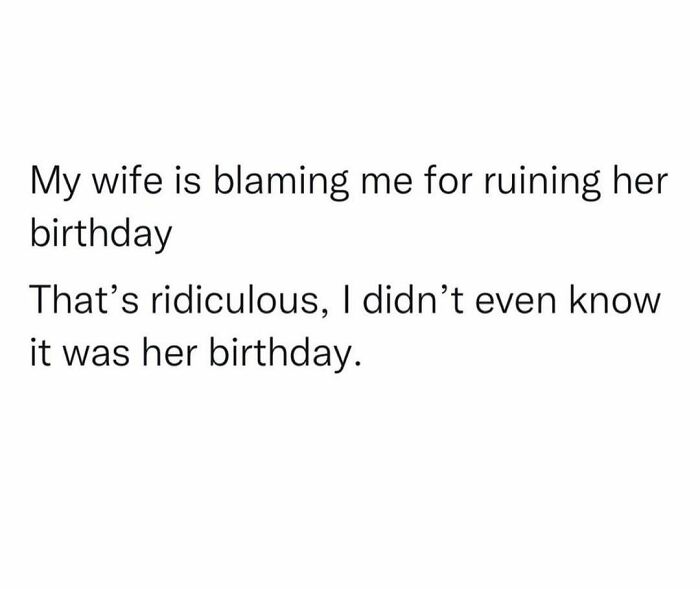Image resolution: width=700 pixels, height=589 pixels.
Task: Click the word "That's"
Action: click(x=83, y=301)
